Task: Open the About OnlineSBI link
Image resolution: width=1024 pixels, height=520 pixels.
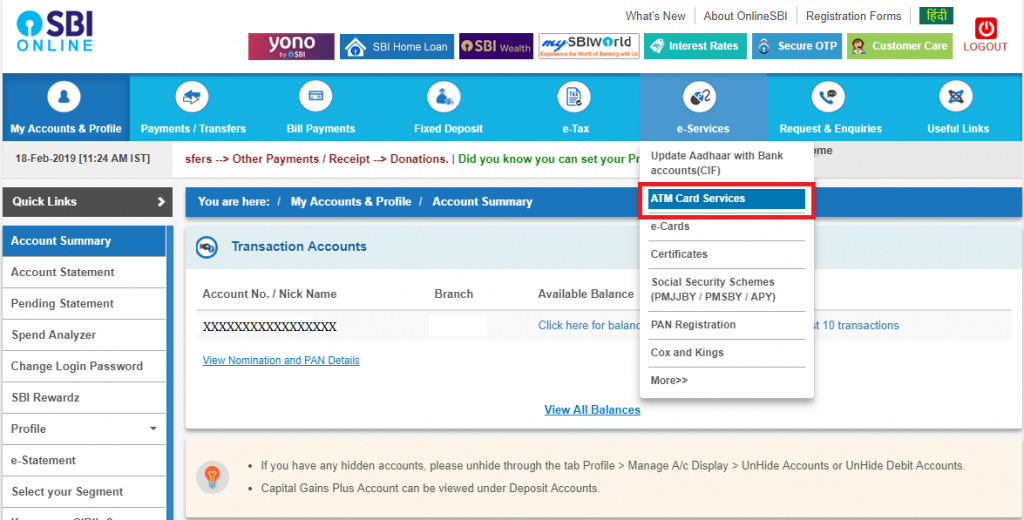Action: (746, 16)
